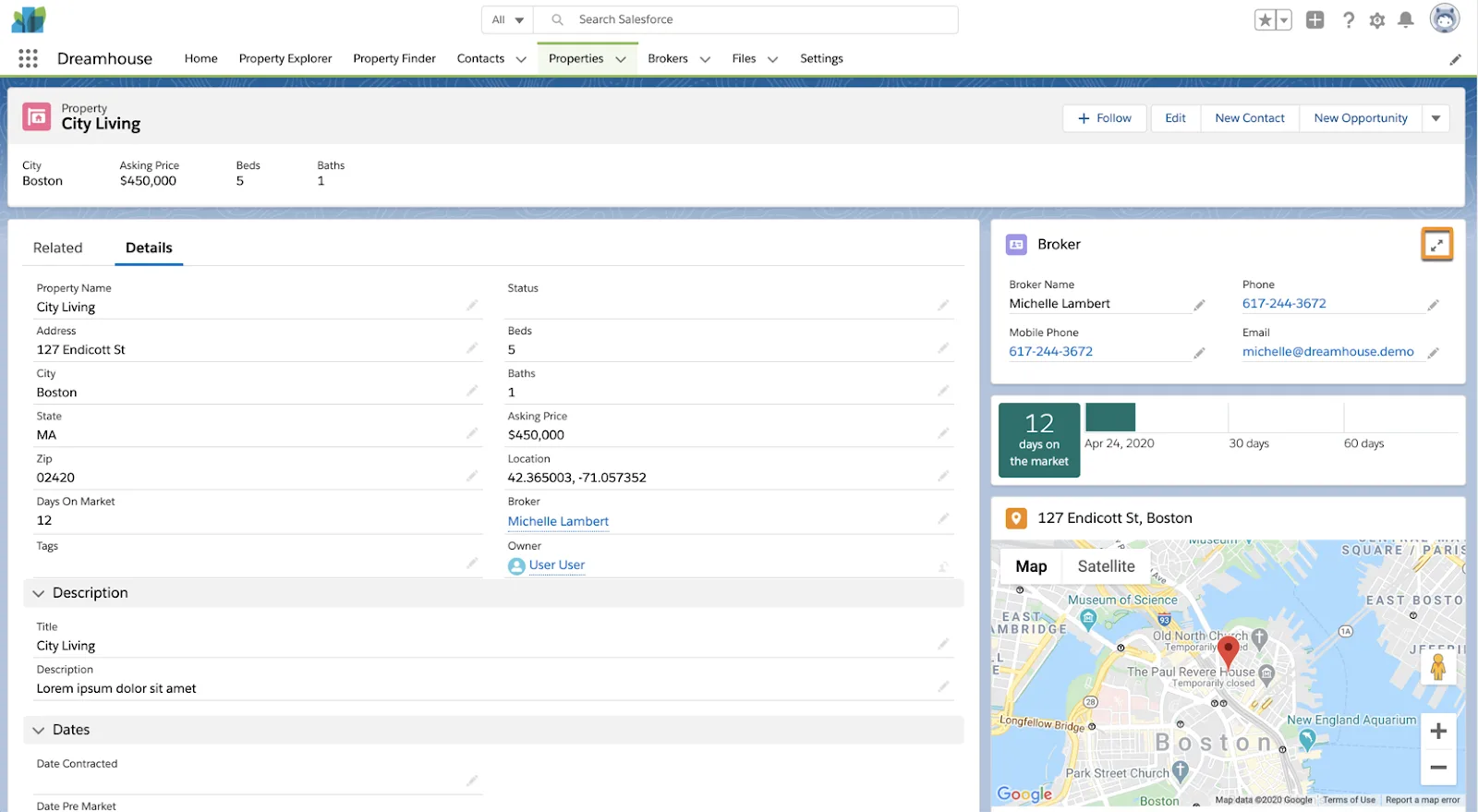This screenshot has width=1478, height=812.
Task: Edit the Location field pencil
Action: (x=943, y=476)
